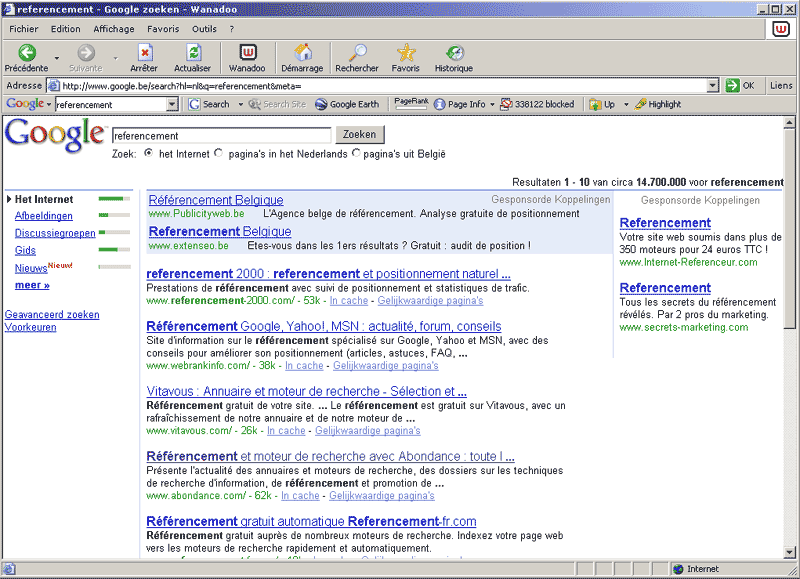
Task: Open the Geavanceerd zoeken link
Action: pyautogui.click(x=52, y=315)
